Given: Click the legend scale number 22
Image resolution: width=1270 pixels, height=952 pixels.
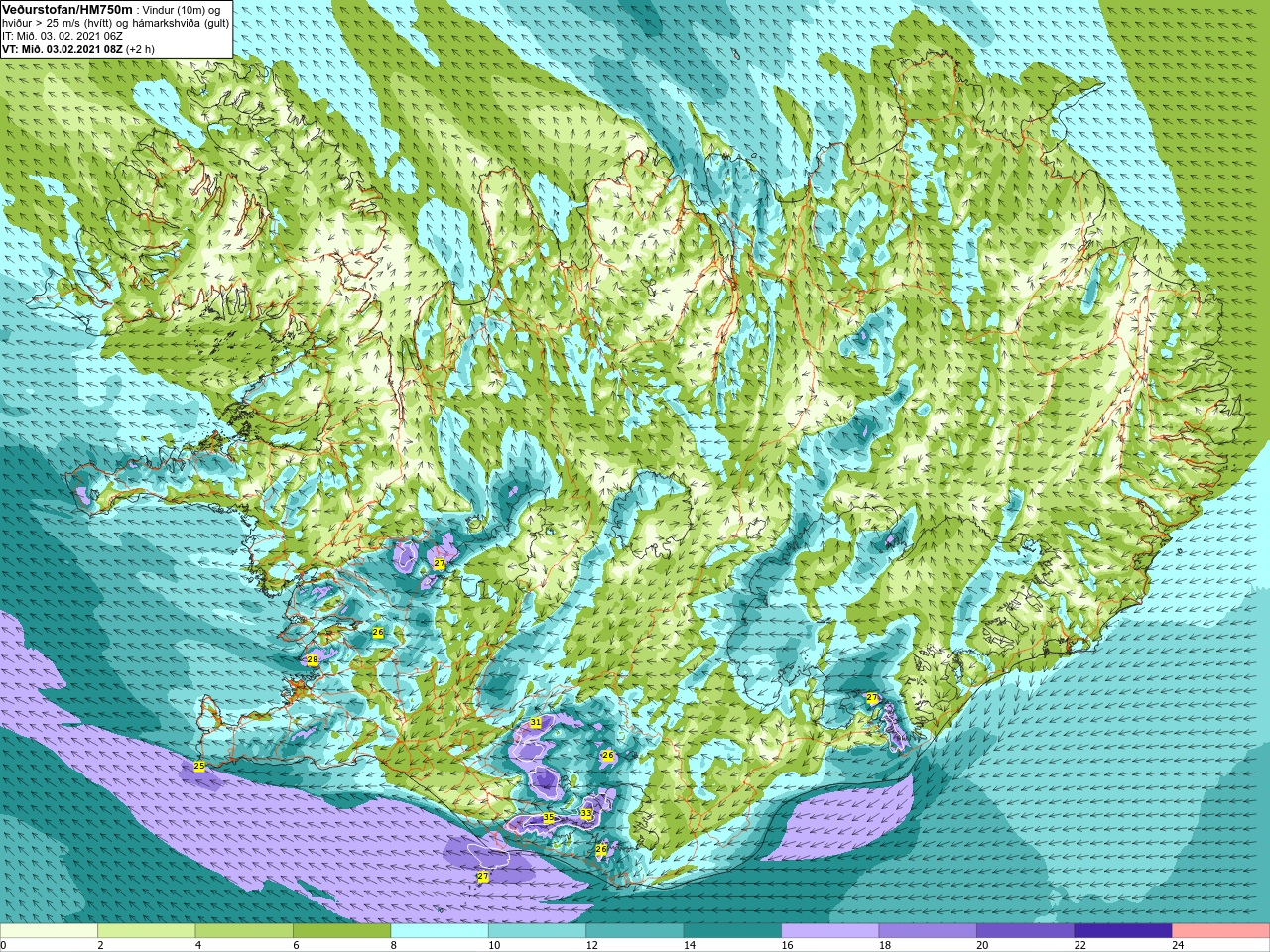Looking at the screenshot, I should pos(1080,945).
